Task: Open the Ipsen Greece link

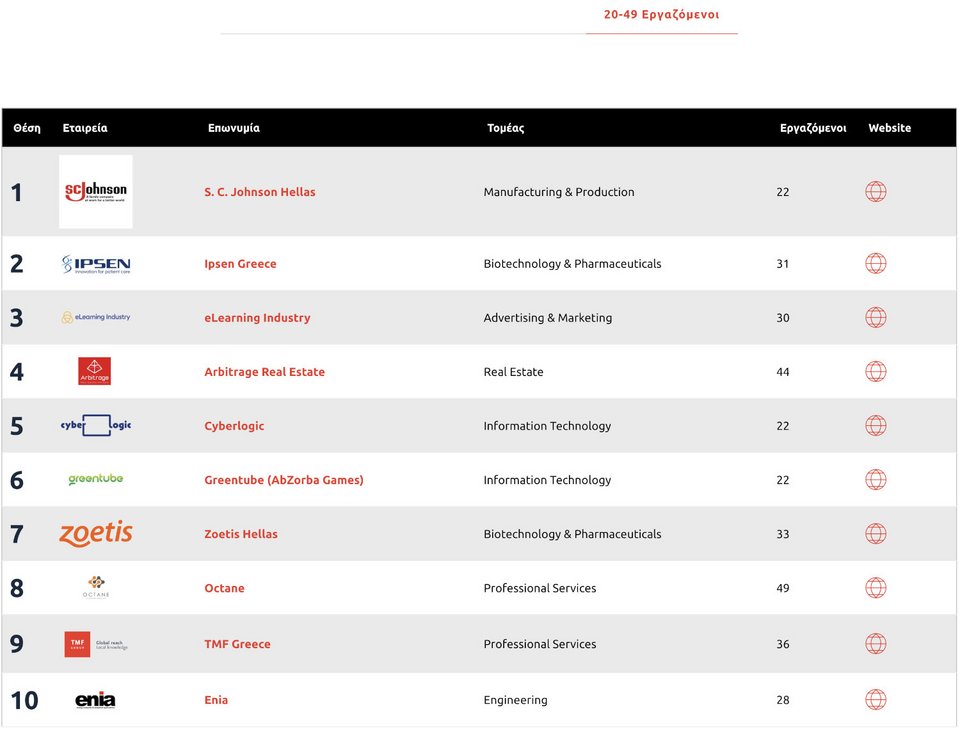Action: [240, 264]
